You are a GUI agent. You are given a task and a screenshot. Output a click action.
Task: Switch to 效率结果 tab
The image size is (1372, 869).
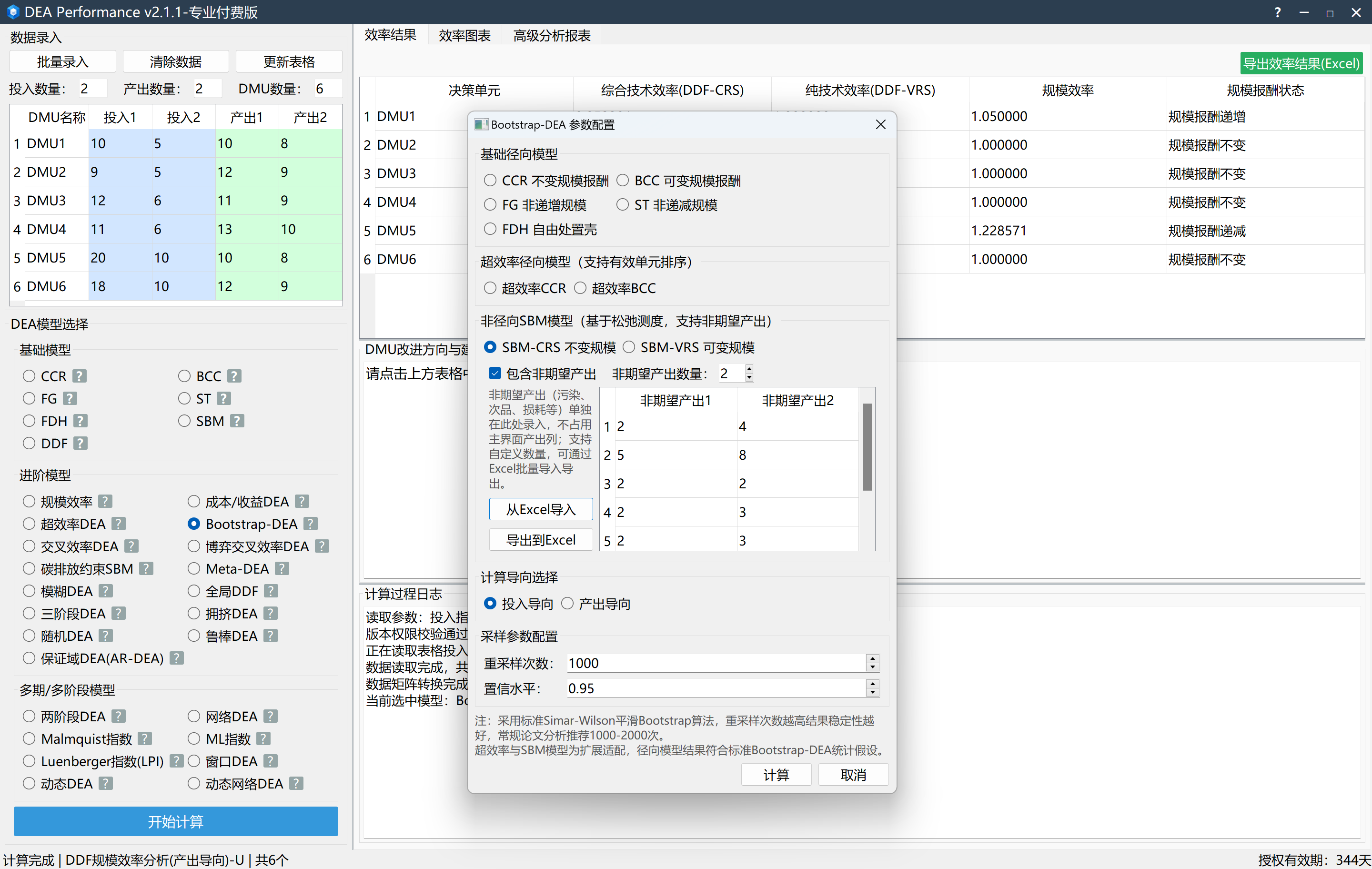click(x=390, y=35)
